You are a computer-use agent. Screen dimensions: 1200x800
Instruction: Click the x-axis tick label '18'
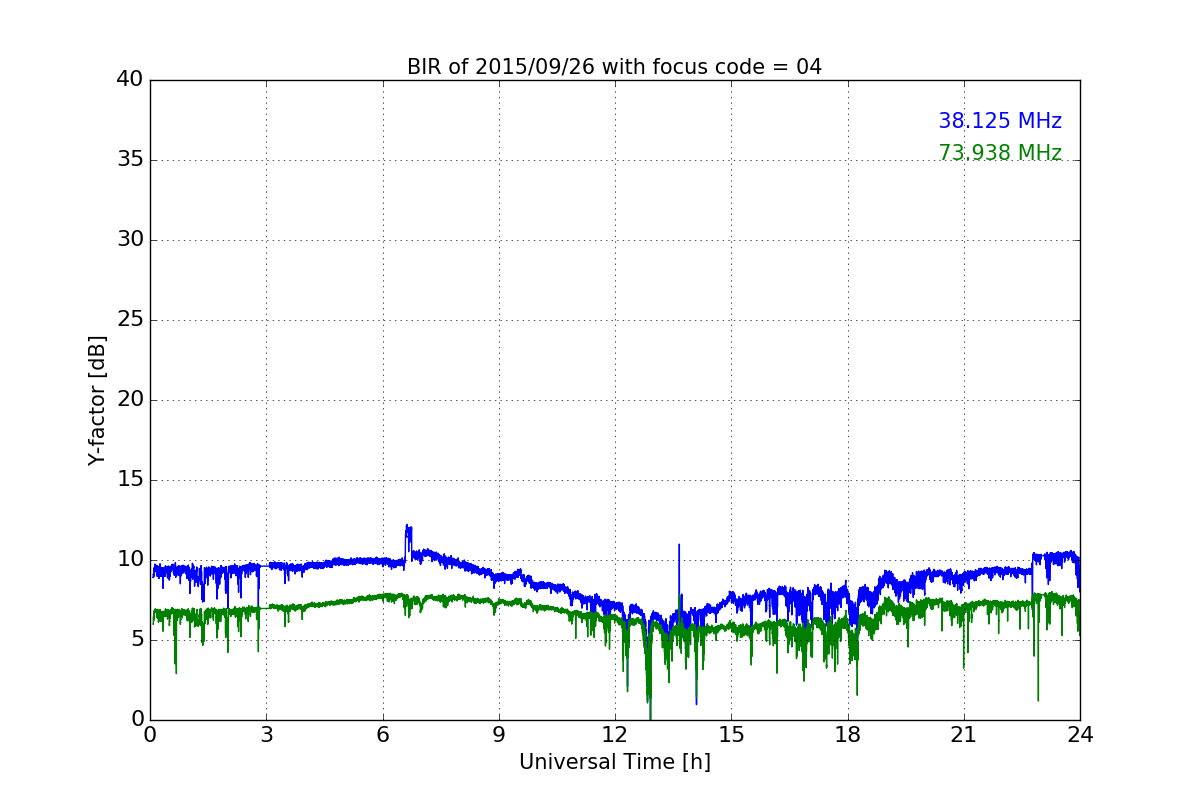point(847,735)
